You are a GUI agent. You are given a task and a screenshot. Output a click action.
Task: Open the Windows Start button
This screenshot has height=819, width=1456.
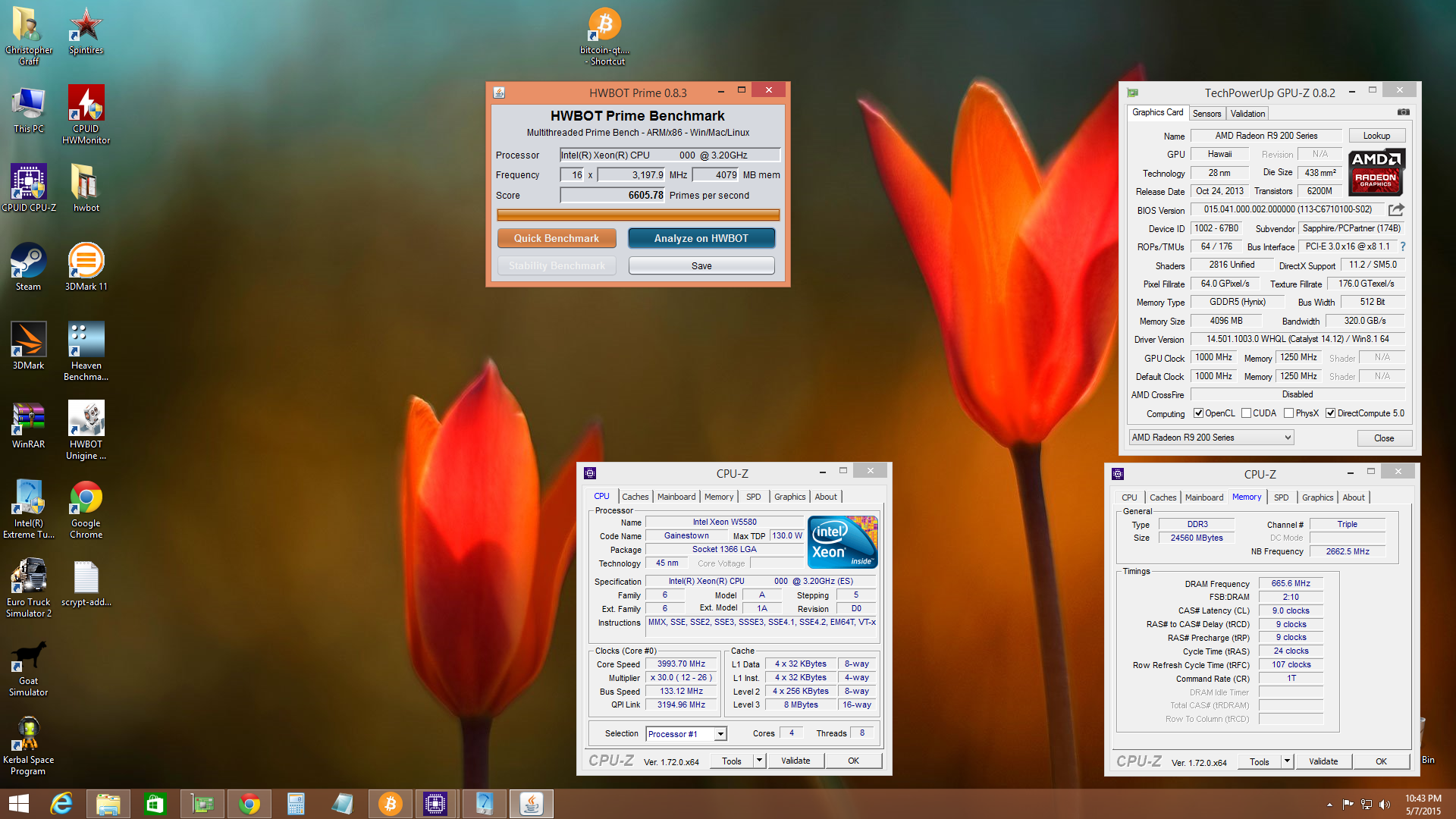18,804
